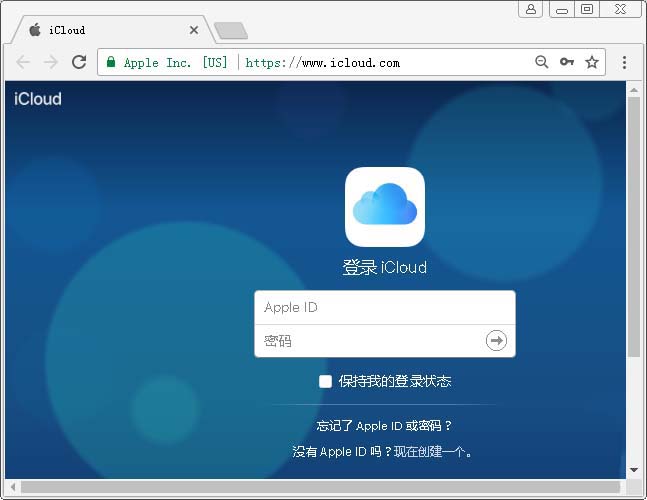
Task: Submit login with the arrow button
Action: pos(496,340)
